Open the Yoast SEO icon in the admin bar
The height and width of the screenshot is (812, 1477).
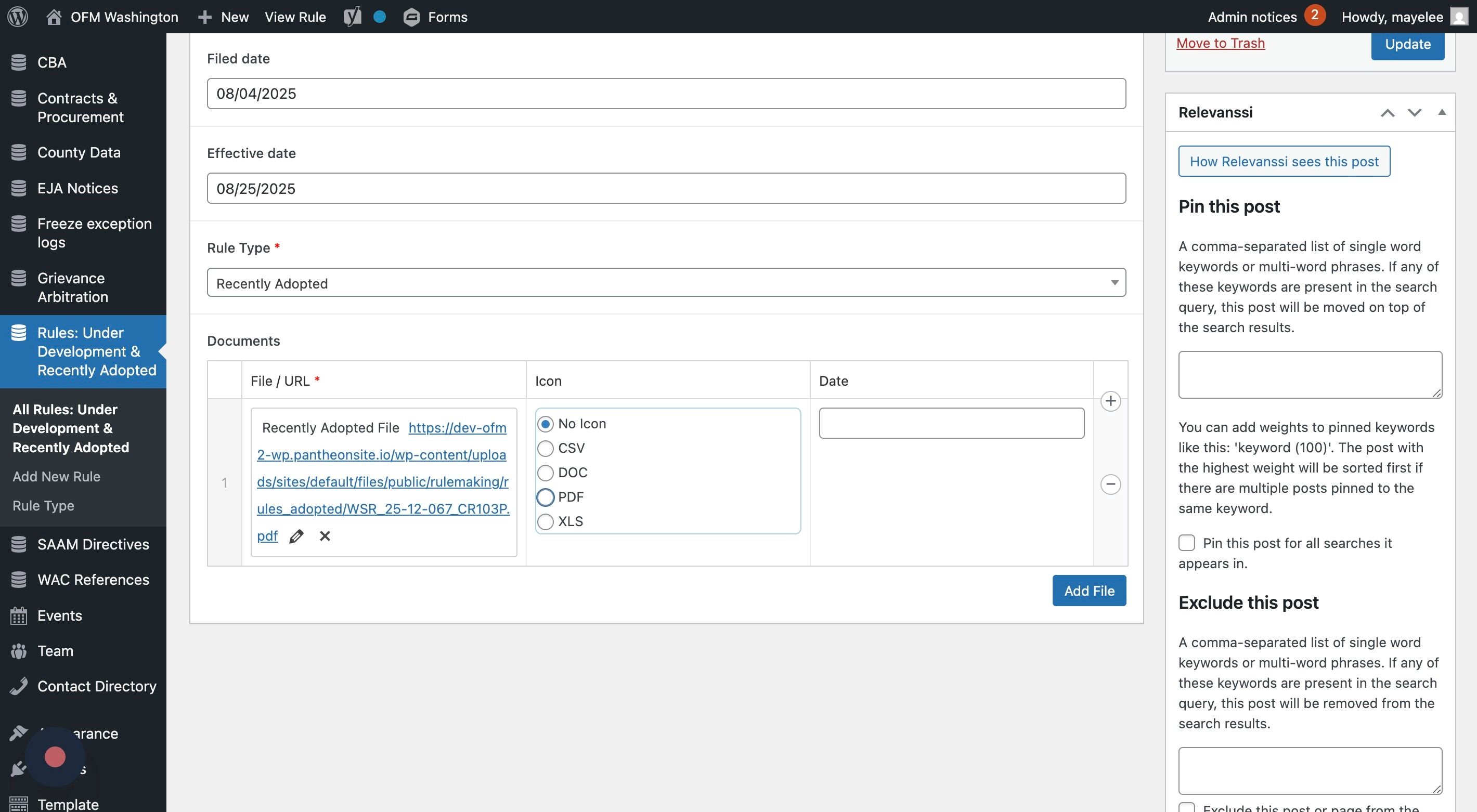[x=352, y=17]
